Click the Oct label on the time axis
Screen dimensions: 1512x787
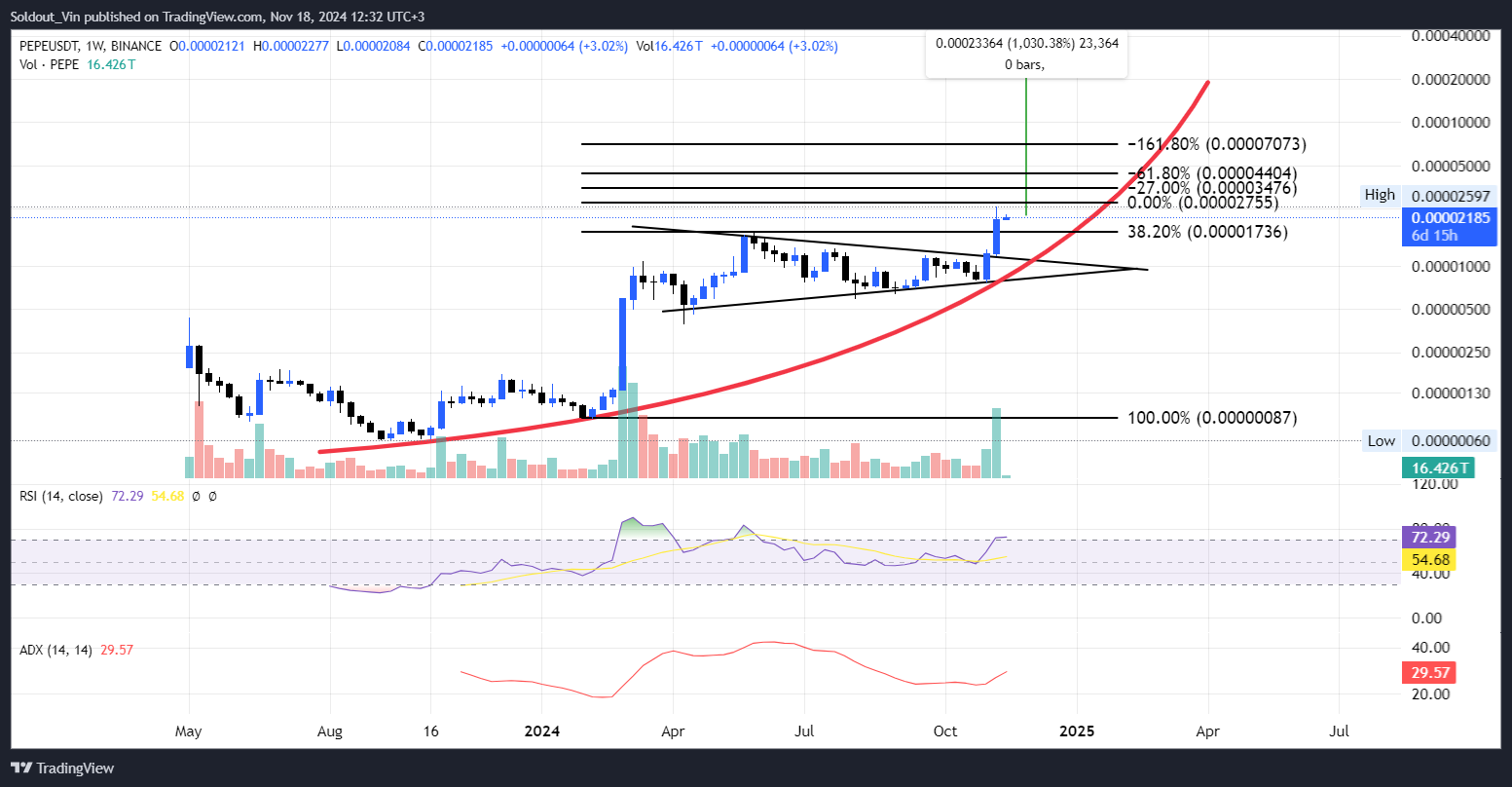point(945,730)
